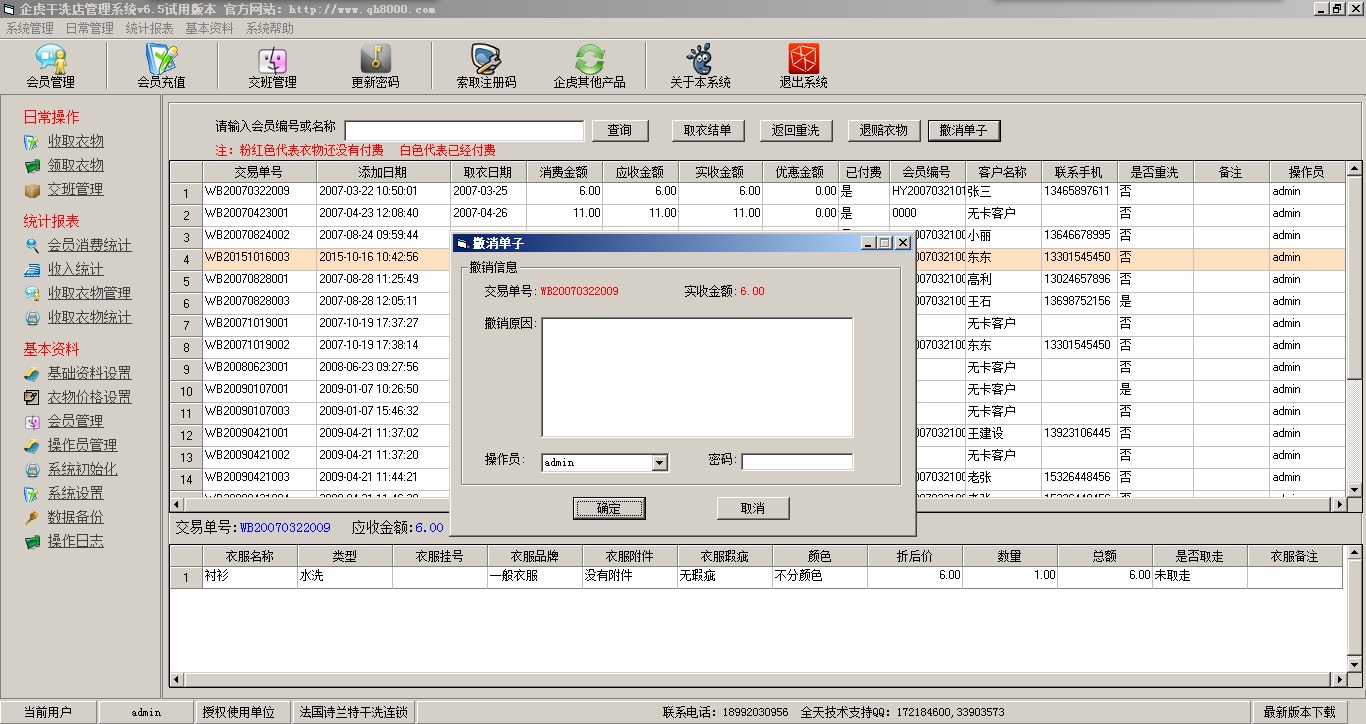Image resolution: width=1366 pixels, height=724 pixels.
Task: Click the 是否取走 column header
Action: coord(1199,556)
